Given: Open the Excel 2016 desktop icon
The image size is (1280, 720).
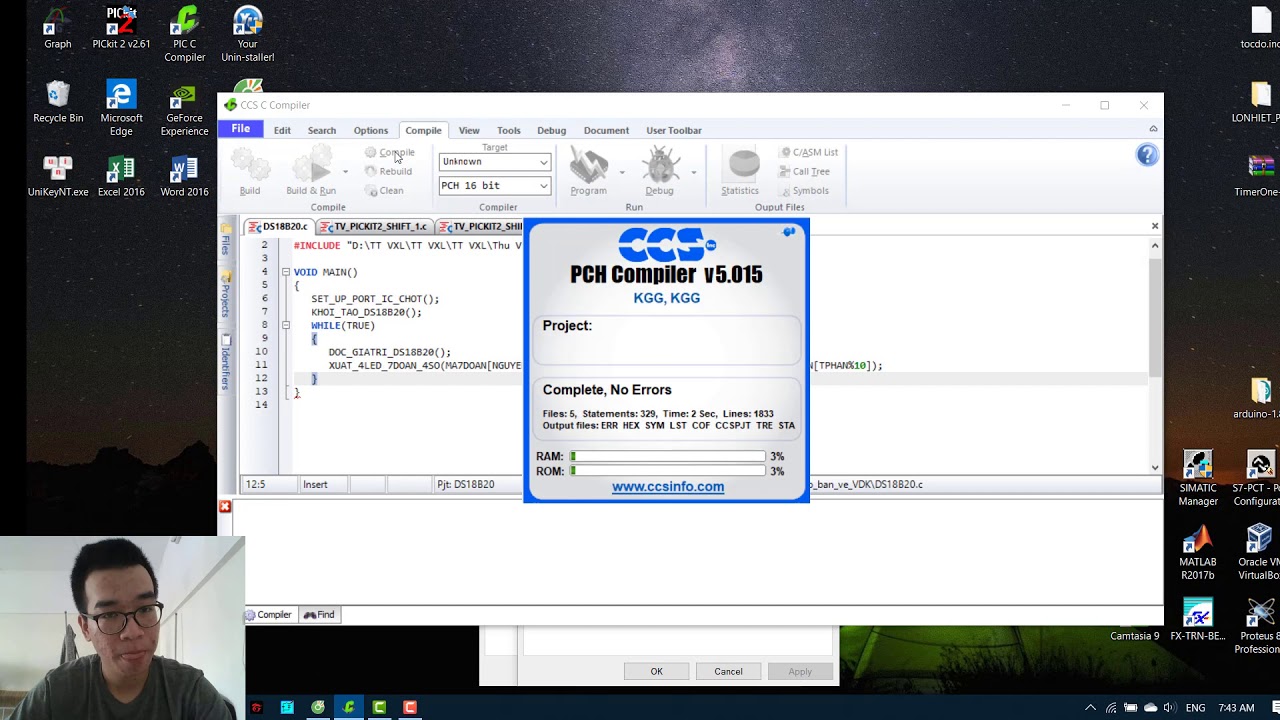Looking at the screenshot, I should pyautogui.click(x=121, y=176).
